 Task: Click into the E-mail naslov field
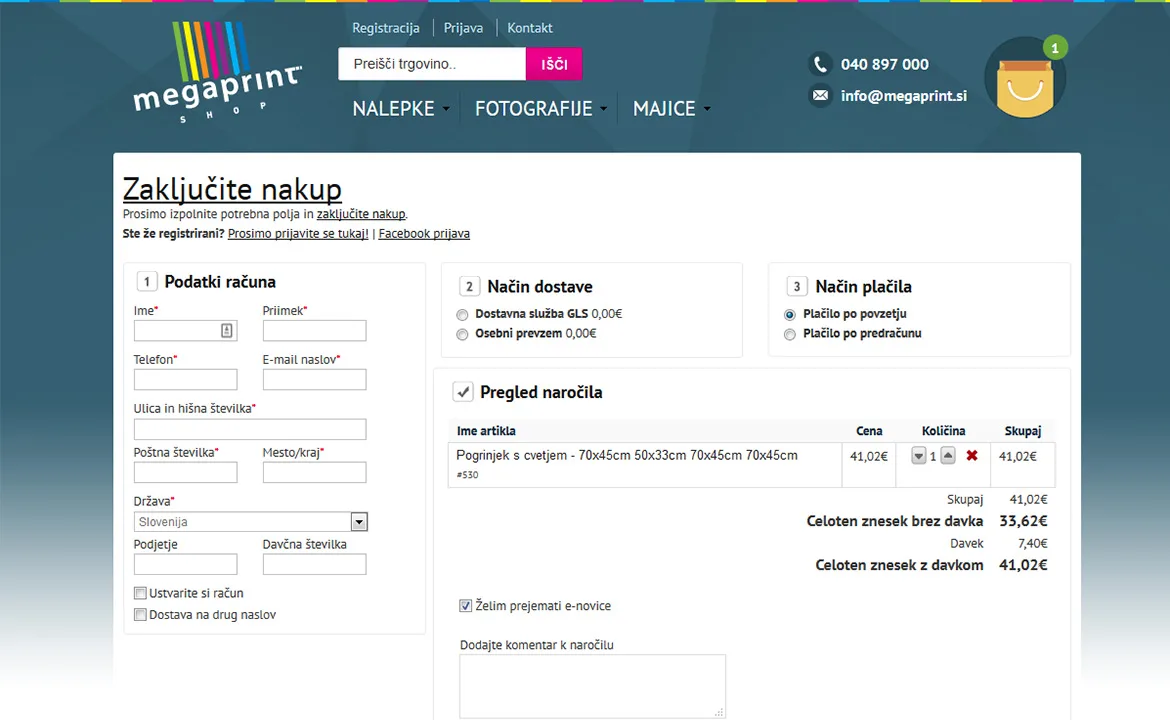coord(314,380)
